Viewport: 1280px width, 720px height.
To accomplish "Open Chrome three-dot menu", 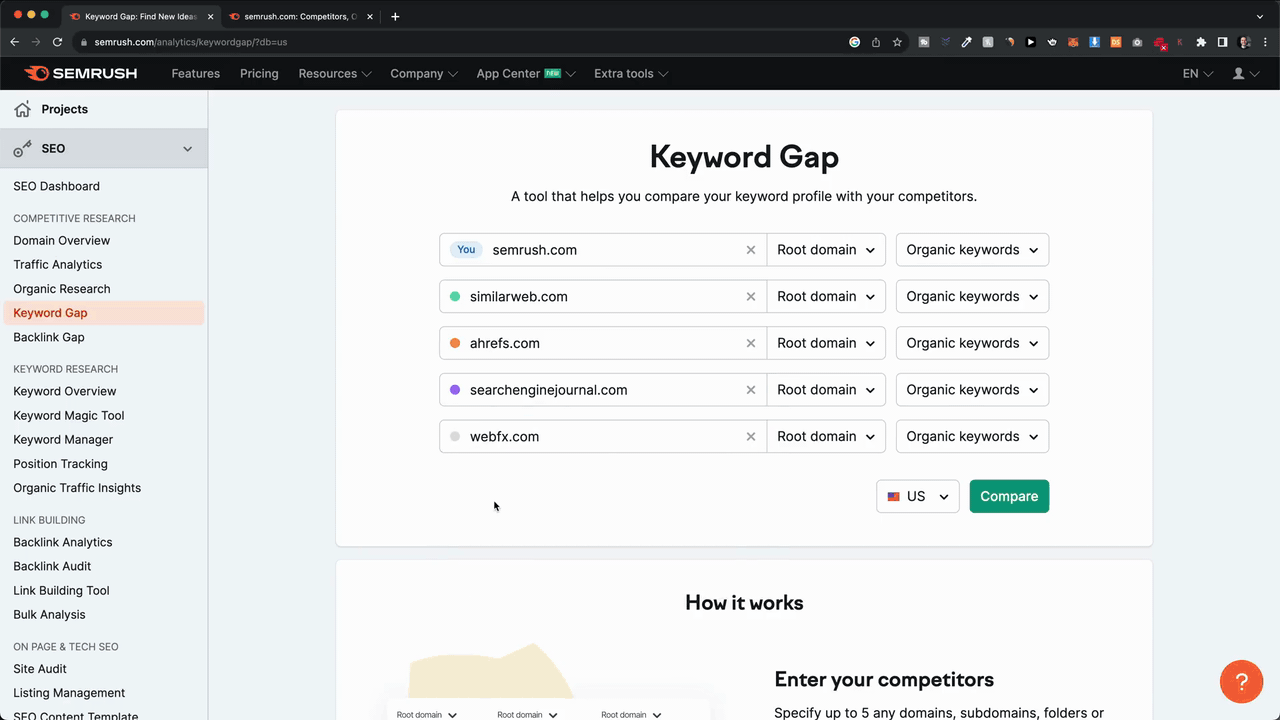I will click(x=1265, y=42).
